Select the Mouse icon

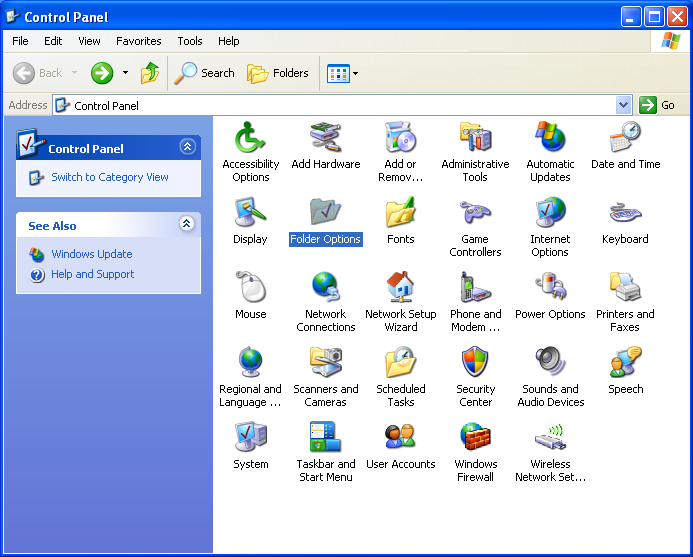[250, 287]
